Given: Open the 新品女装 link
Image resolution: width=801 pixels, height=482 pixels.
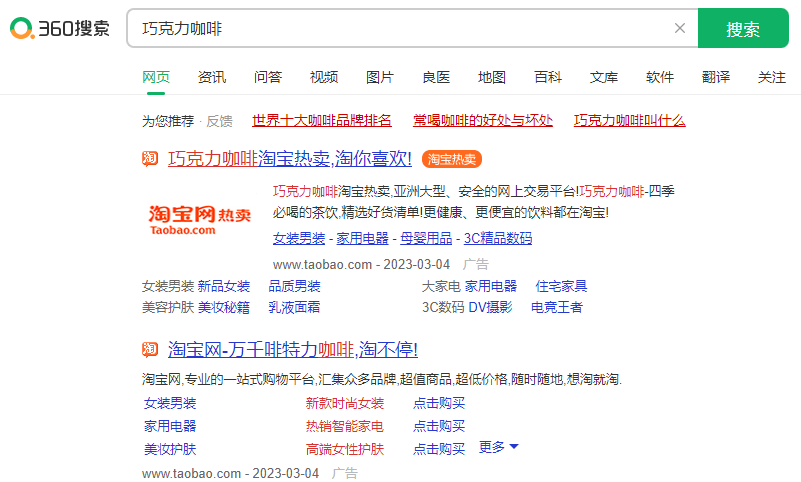Looking at the screenshot, I should pyautogui.click(x=224, y=286).
